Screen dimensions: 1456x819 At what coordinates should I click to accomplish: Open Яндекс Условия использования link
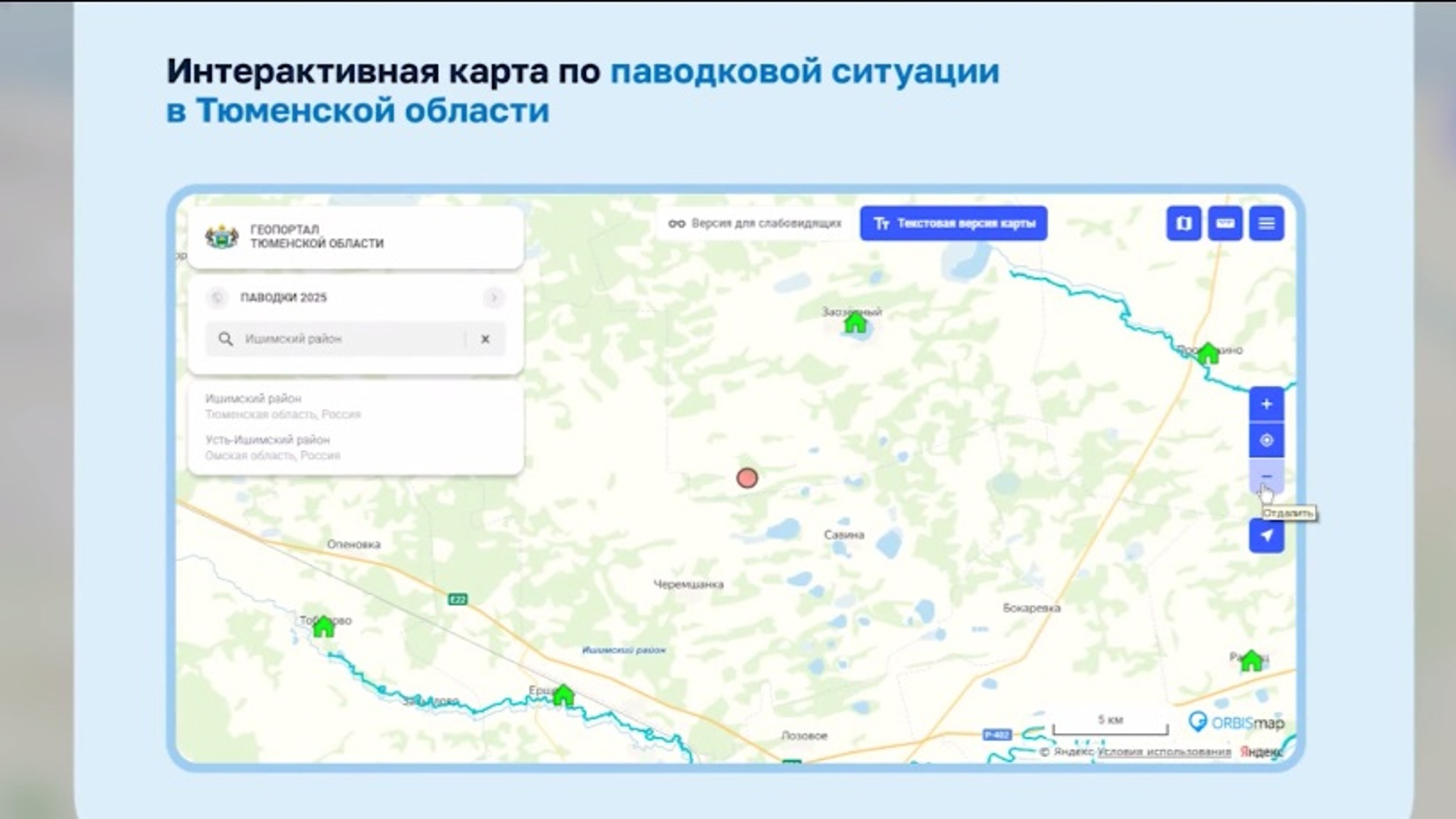point(1164,751)
